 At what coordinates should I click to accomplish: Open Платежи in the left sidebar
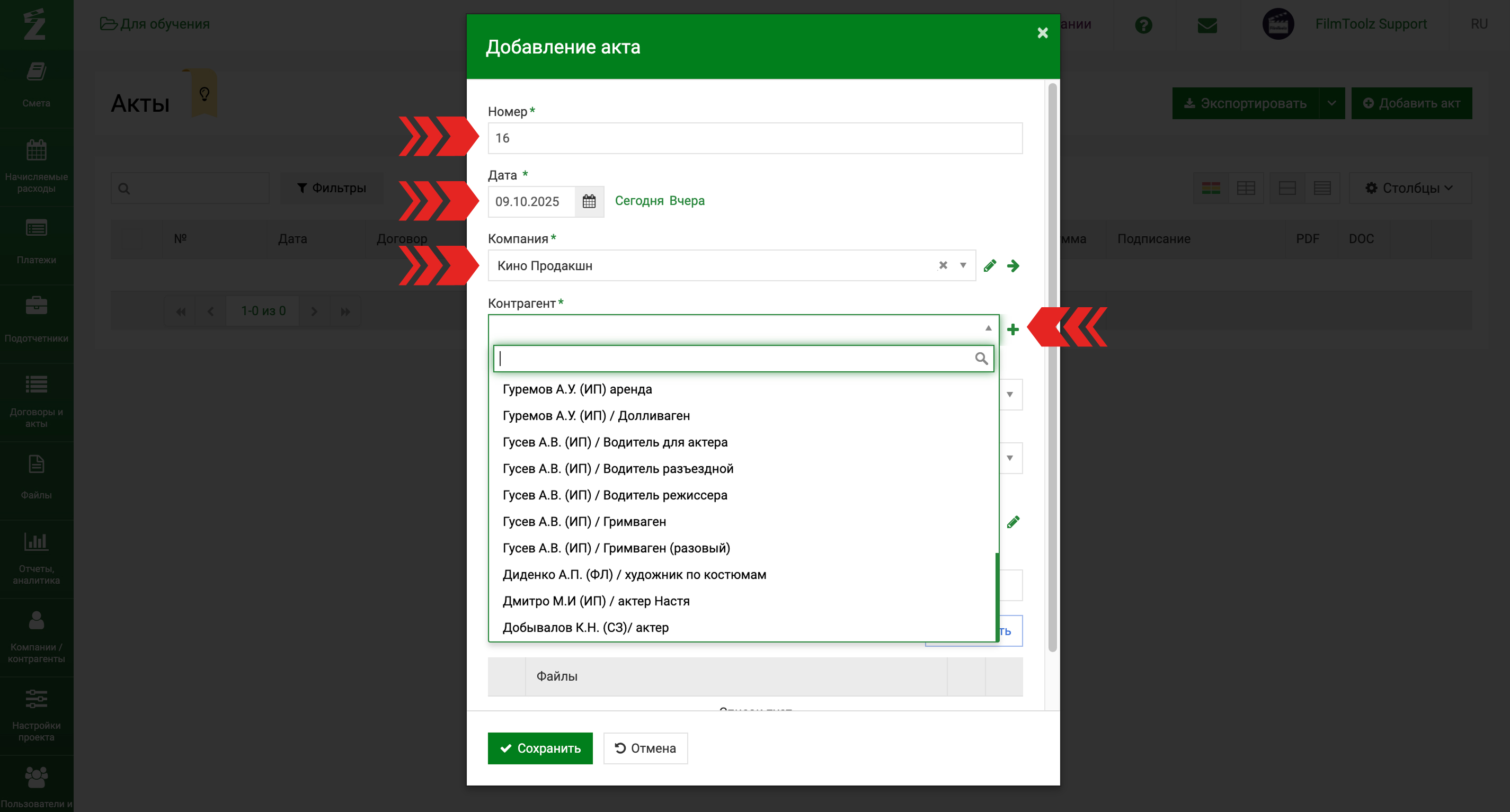click(37, 242)
